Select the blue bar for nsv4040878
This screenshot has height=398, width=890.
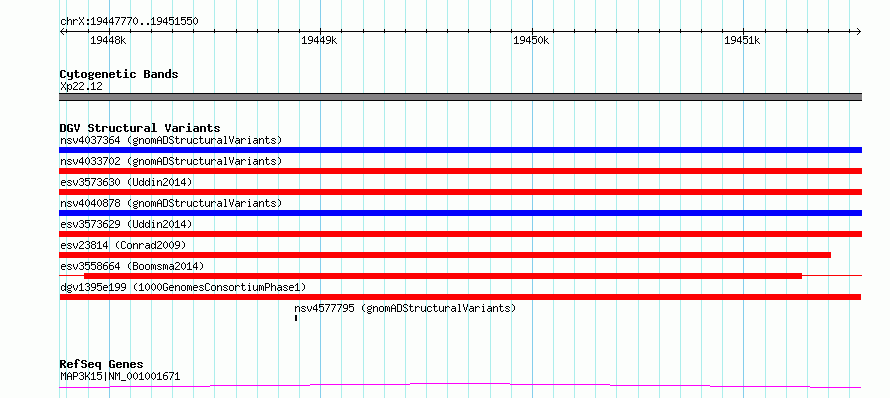pos(460,213)
